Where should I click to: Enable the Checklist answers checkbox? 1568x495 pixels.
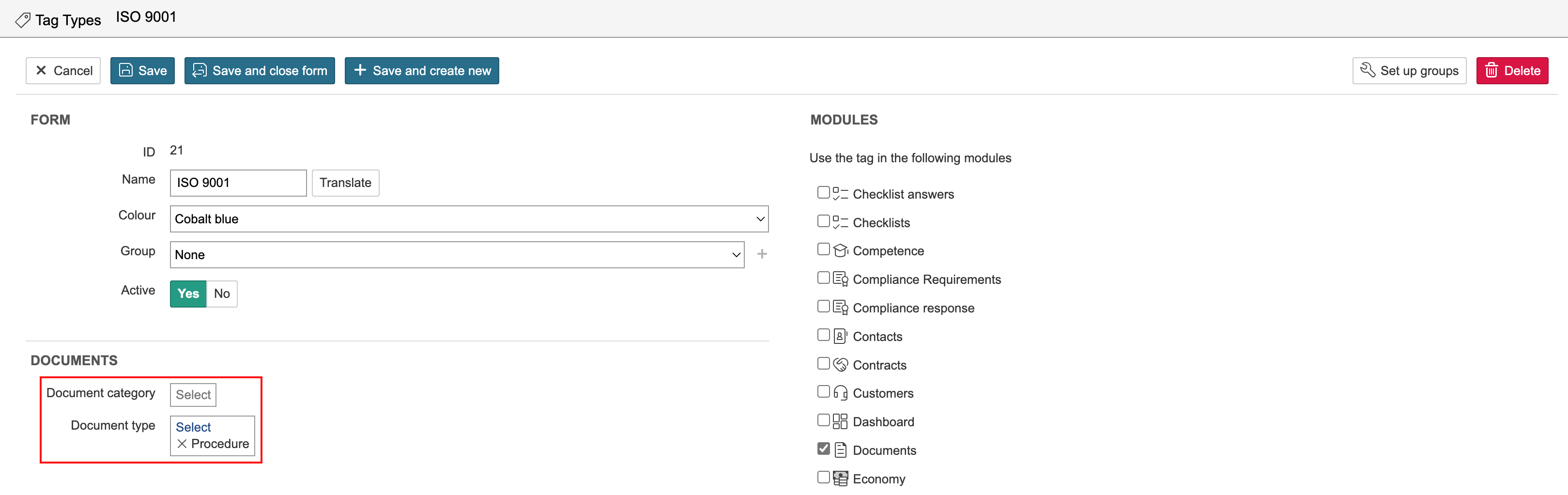(x=823, y=192)
